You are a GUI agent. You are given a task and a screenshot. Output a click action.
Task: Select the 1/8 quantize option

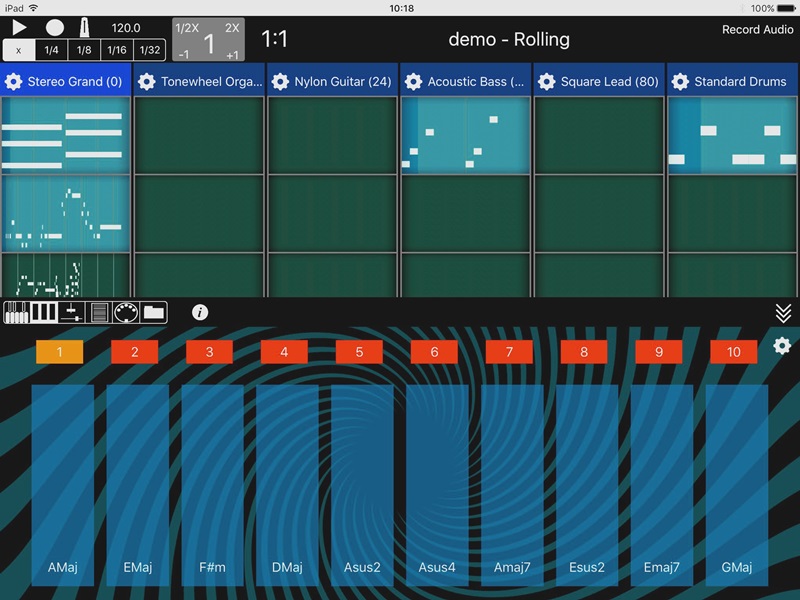point(84,50)
